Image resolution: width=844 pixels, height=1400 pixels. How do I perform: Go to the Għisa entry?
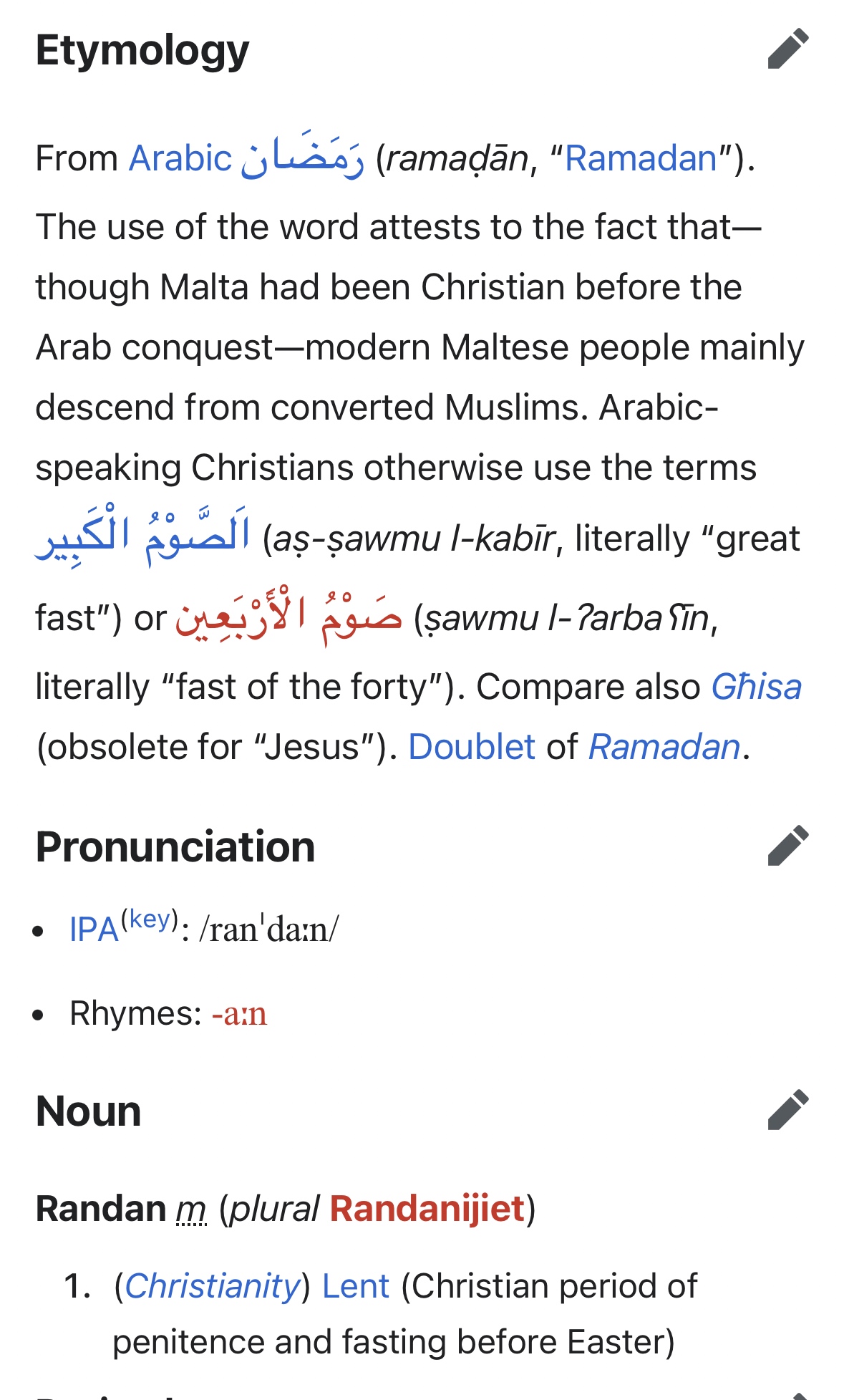point(756,687)
